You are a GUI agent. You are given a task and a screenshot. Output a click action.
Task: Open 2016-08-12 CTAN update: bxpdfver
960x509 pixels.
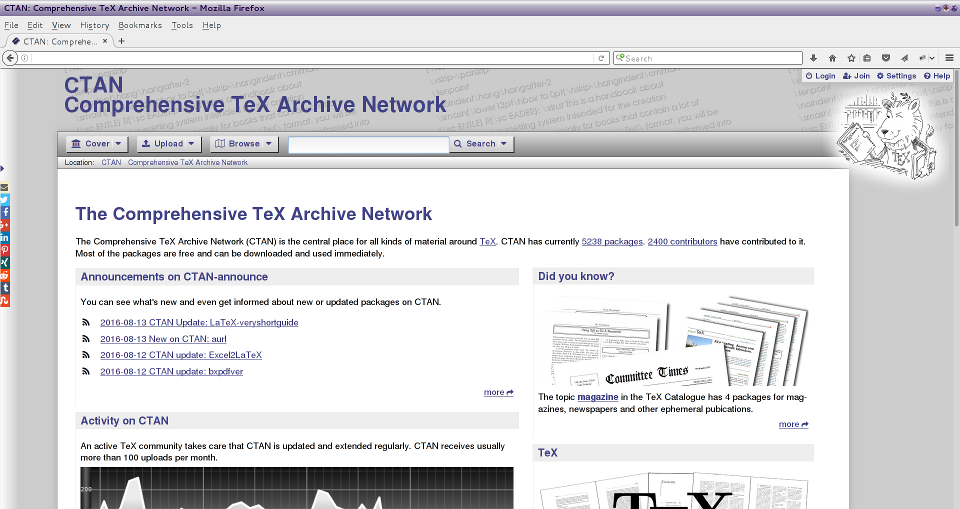tap(171, 371)
